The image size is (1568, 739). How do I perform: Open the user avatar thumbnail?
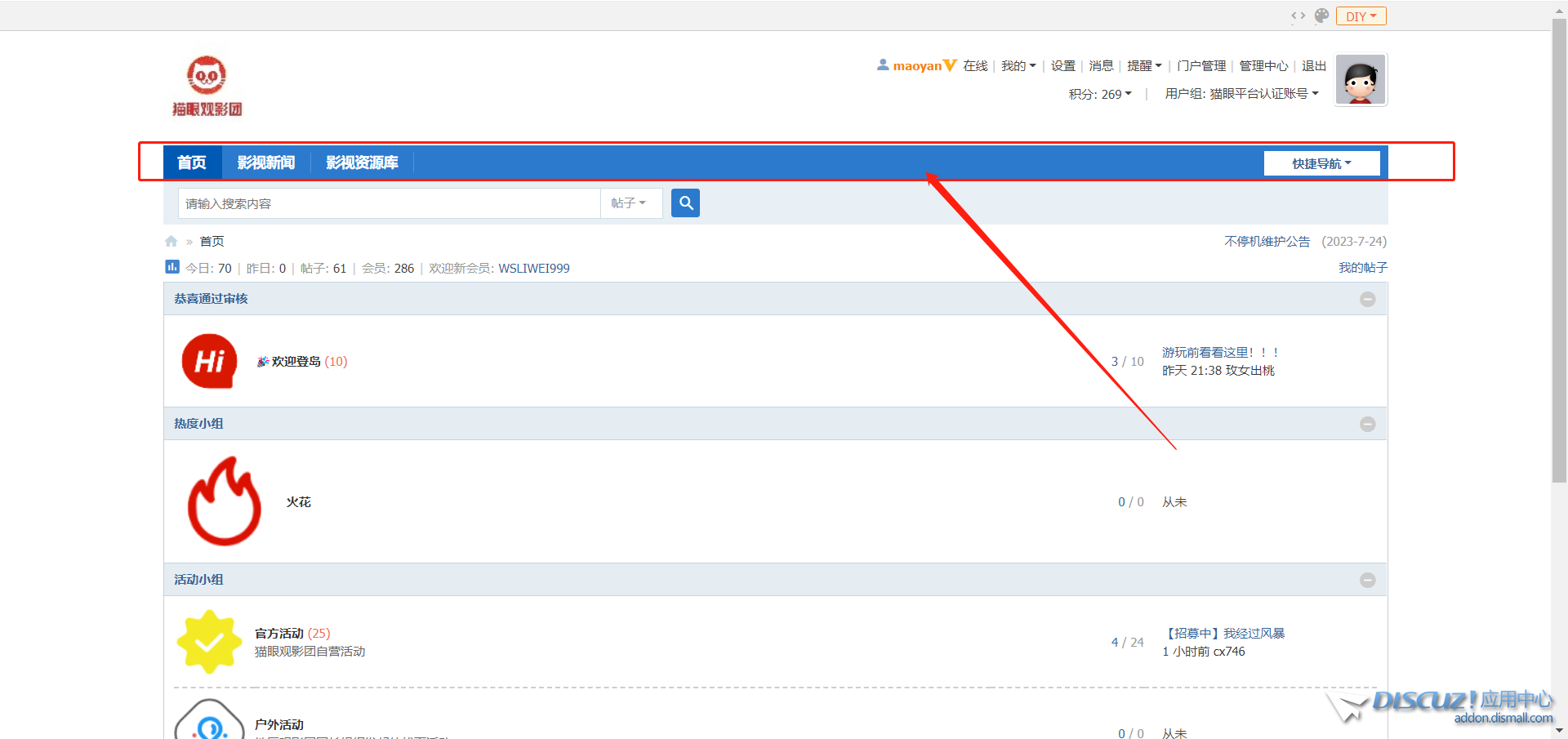point(1361,80)
